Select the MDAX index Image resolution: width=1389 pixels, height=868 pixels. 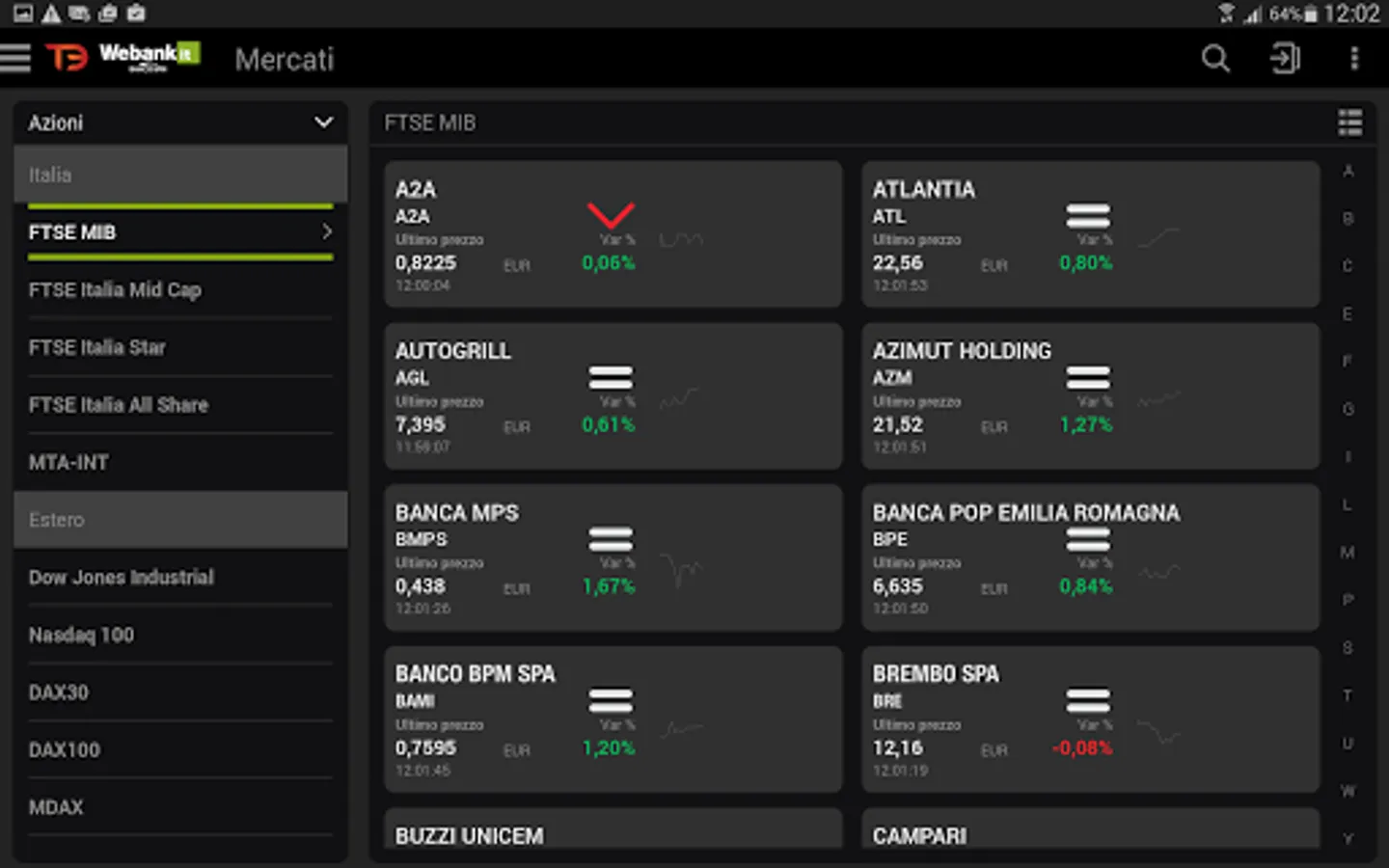coord(56,807)
